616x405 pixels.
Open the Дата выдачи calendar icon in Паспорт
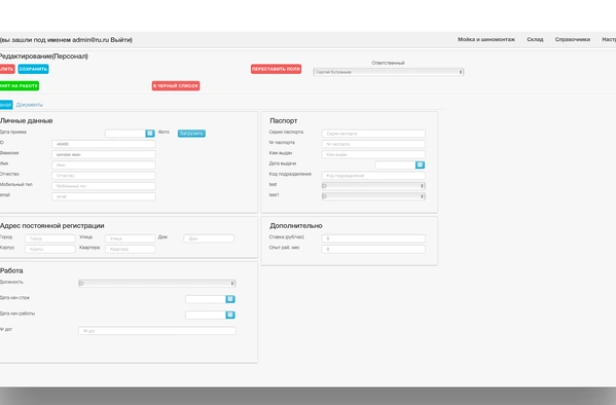click(420, 165)
